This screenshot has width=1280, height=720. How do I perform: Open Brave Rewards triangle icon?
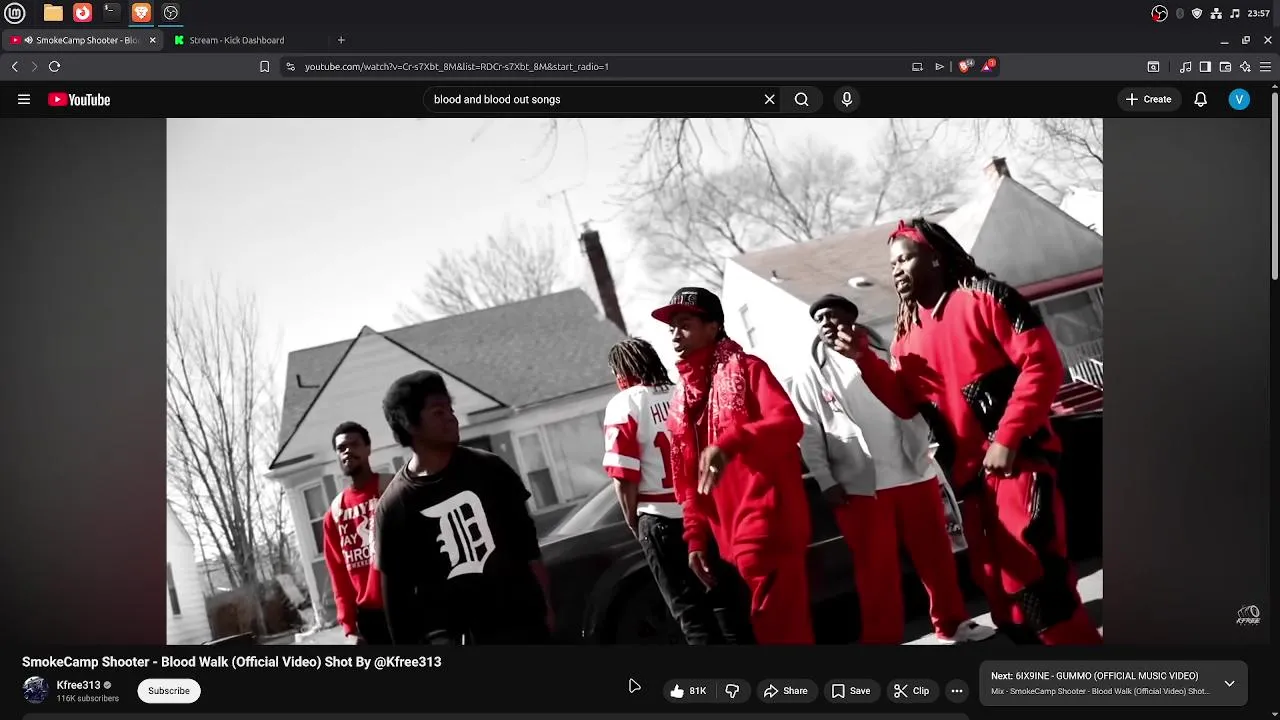(x=988, y=66)
